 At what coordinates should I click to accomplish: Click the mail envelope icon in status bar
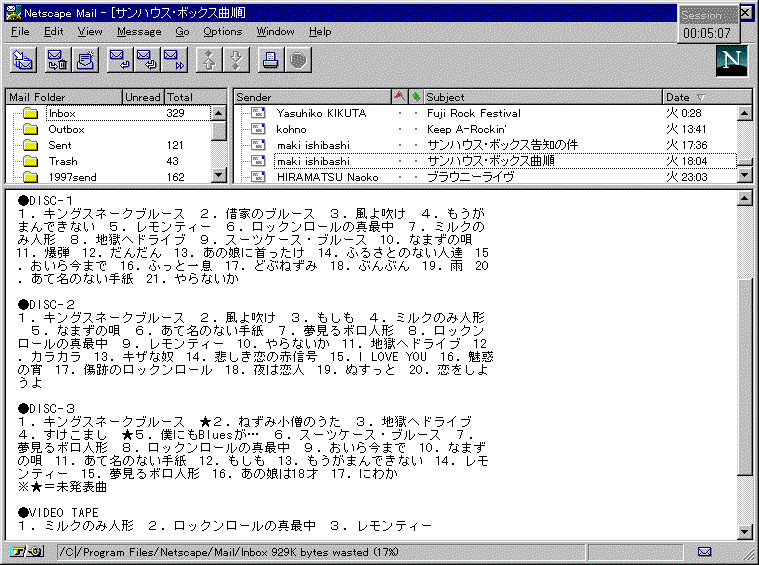point(704,551)
